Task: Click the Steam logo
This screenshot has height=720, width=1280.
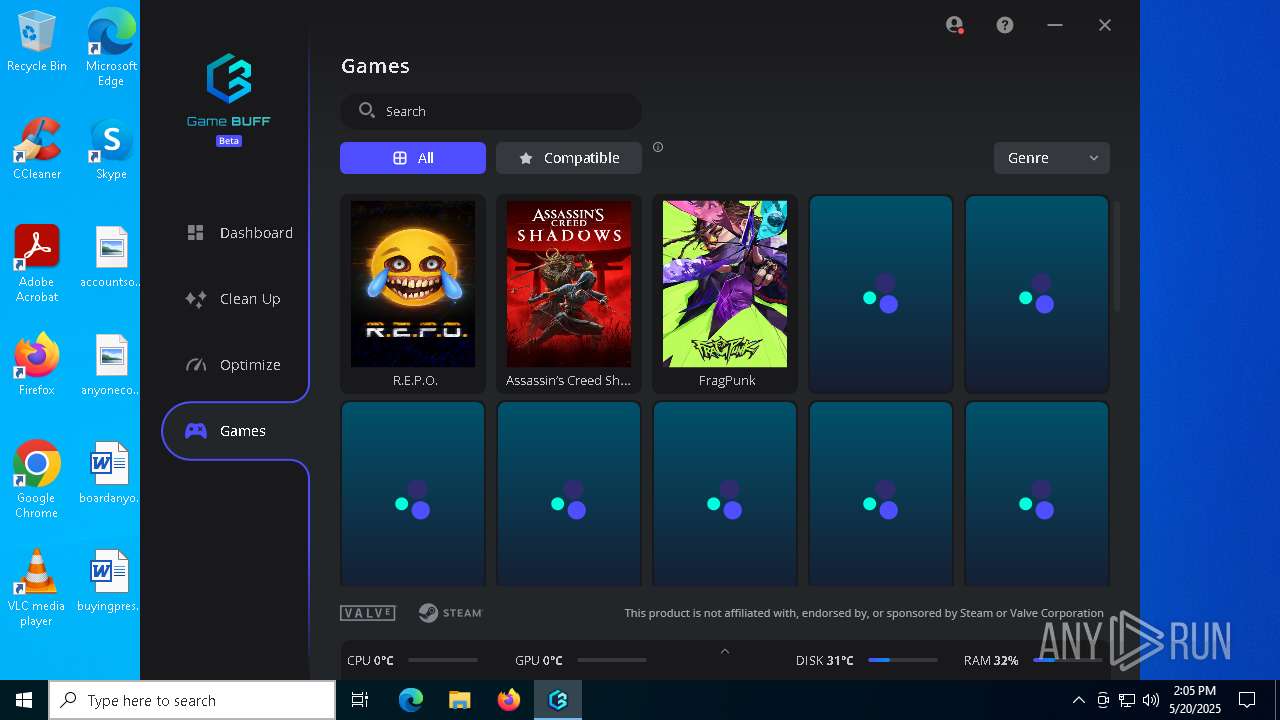Action: (x=451, y=613)
